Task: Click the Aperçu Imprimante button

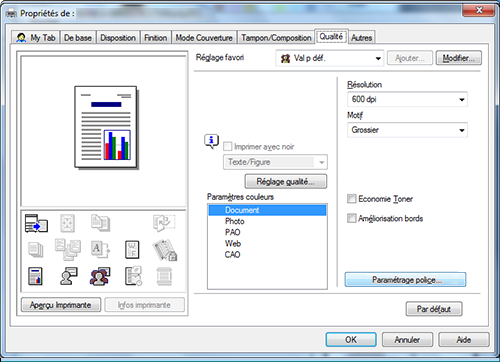Action: pyautogui.click(x=61, y=305)
